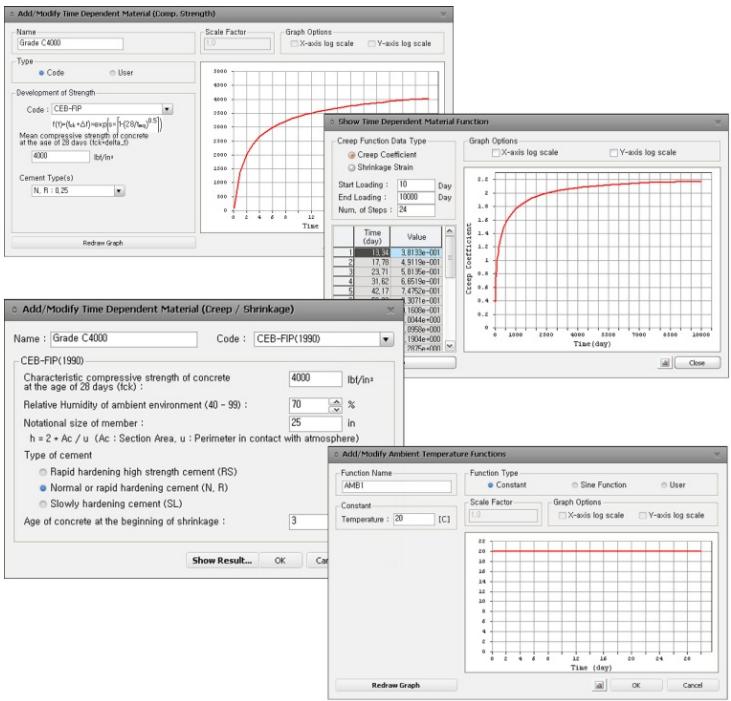This screenshot has width=731, height=701.
Task: Click the mean compressive strength 4000 field
Action: pyautogui.click(x=61, y=156)
